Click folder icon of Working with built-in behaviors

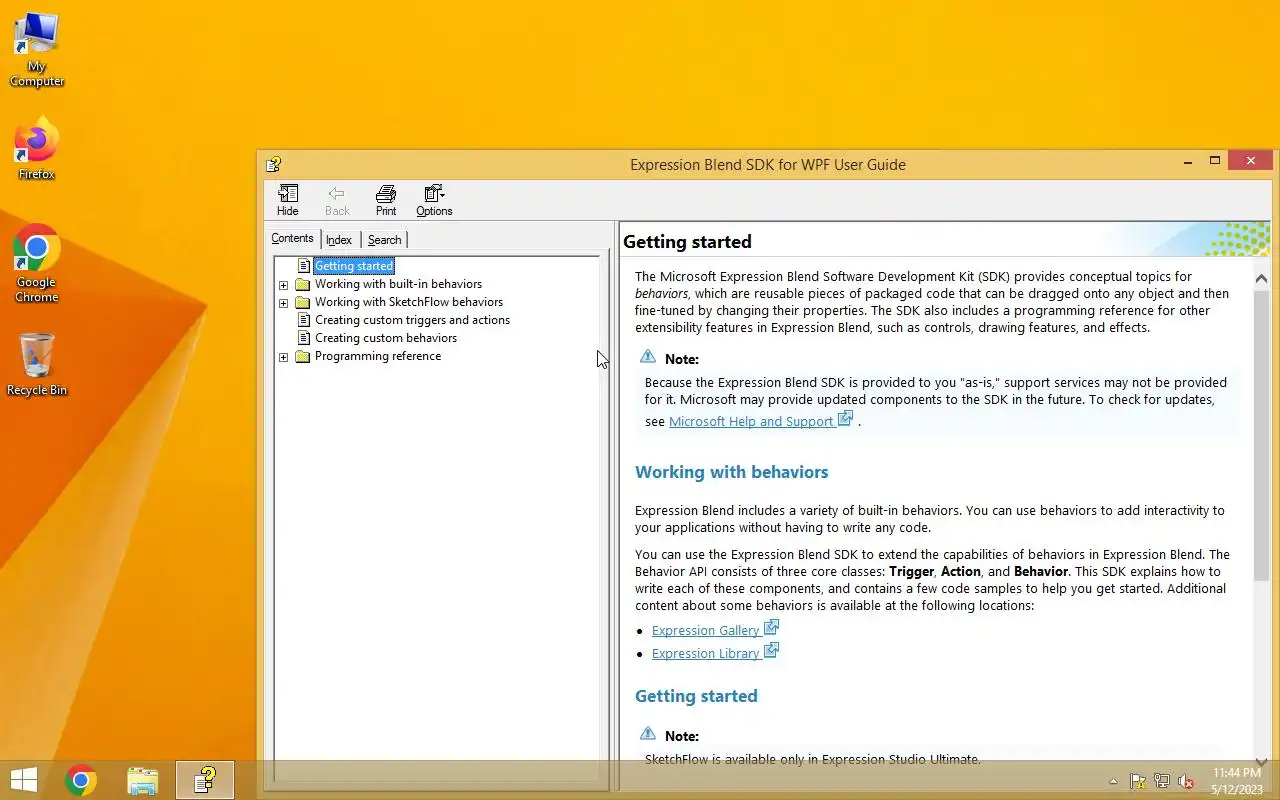(303, 284)
